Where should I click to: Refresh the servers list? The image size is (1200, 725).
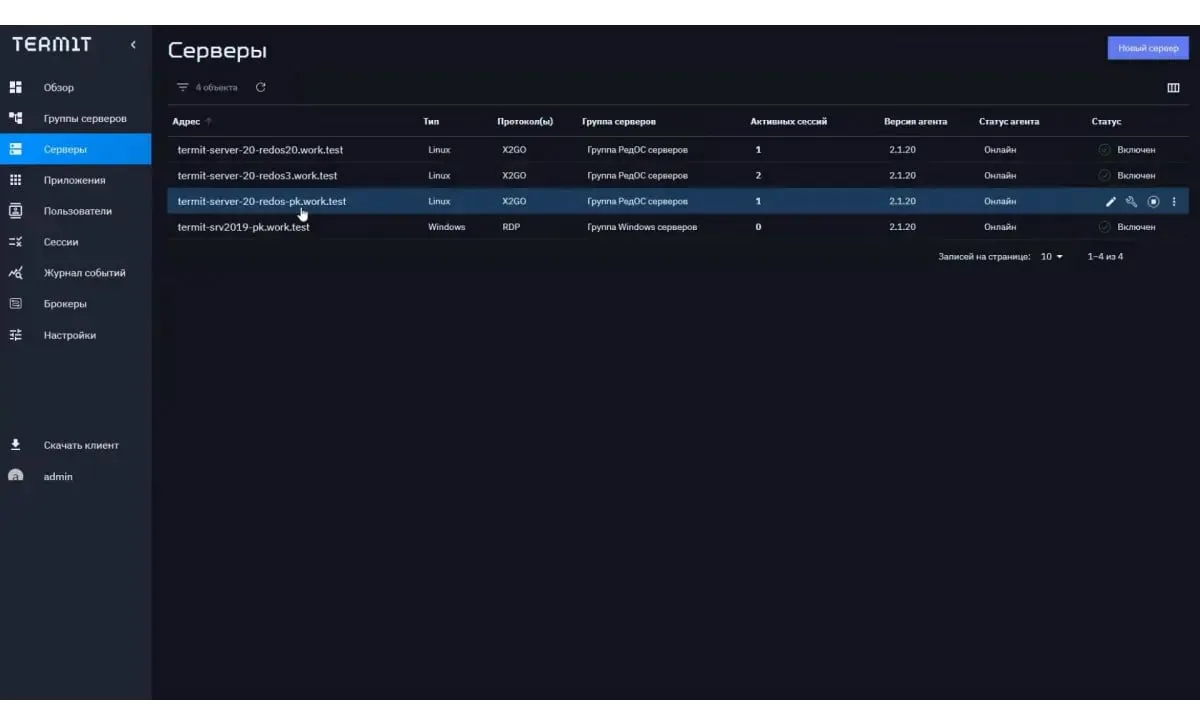pyautogui.click(x=261, y=88)
